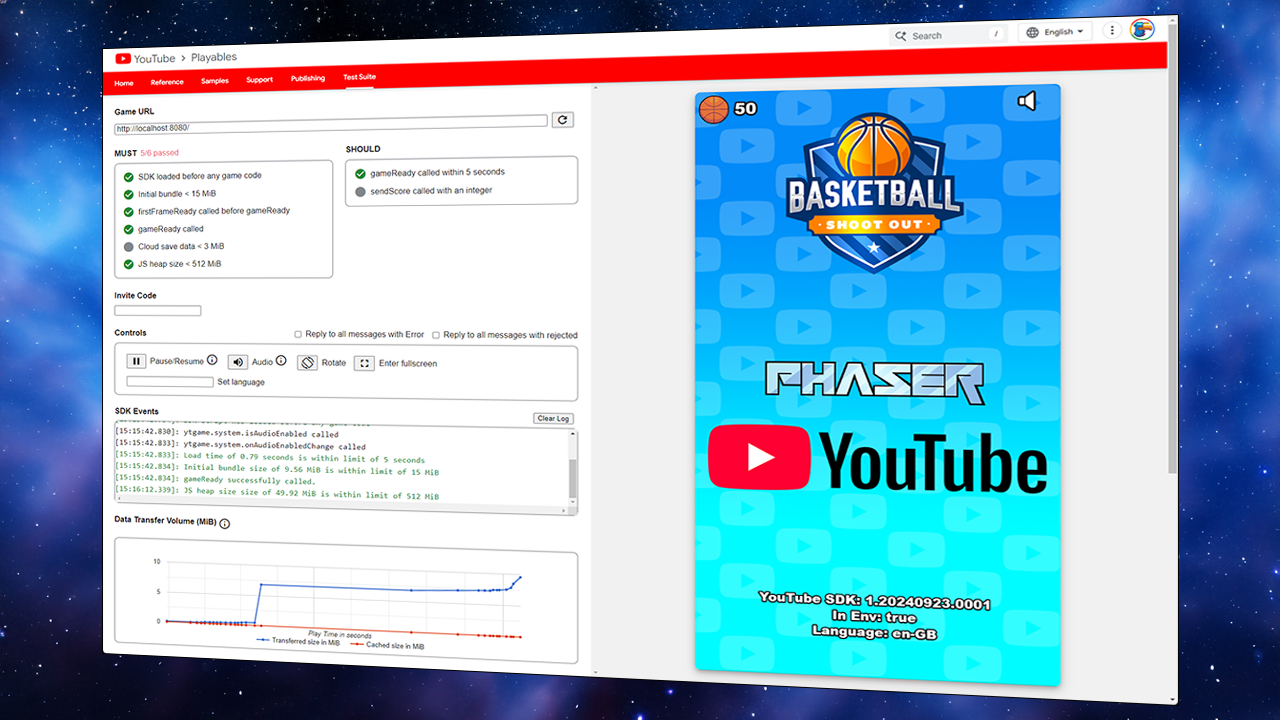Viewport: 1280px width, 720px height.
Task: Open the Reference tab
Action: point(167,82)
